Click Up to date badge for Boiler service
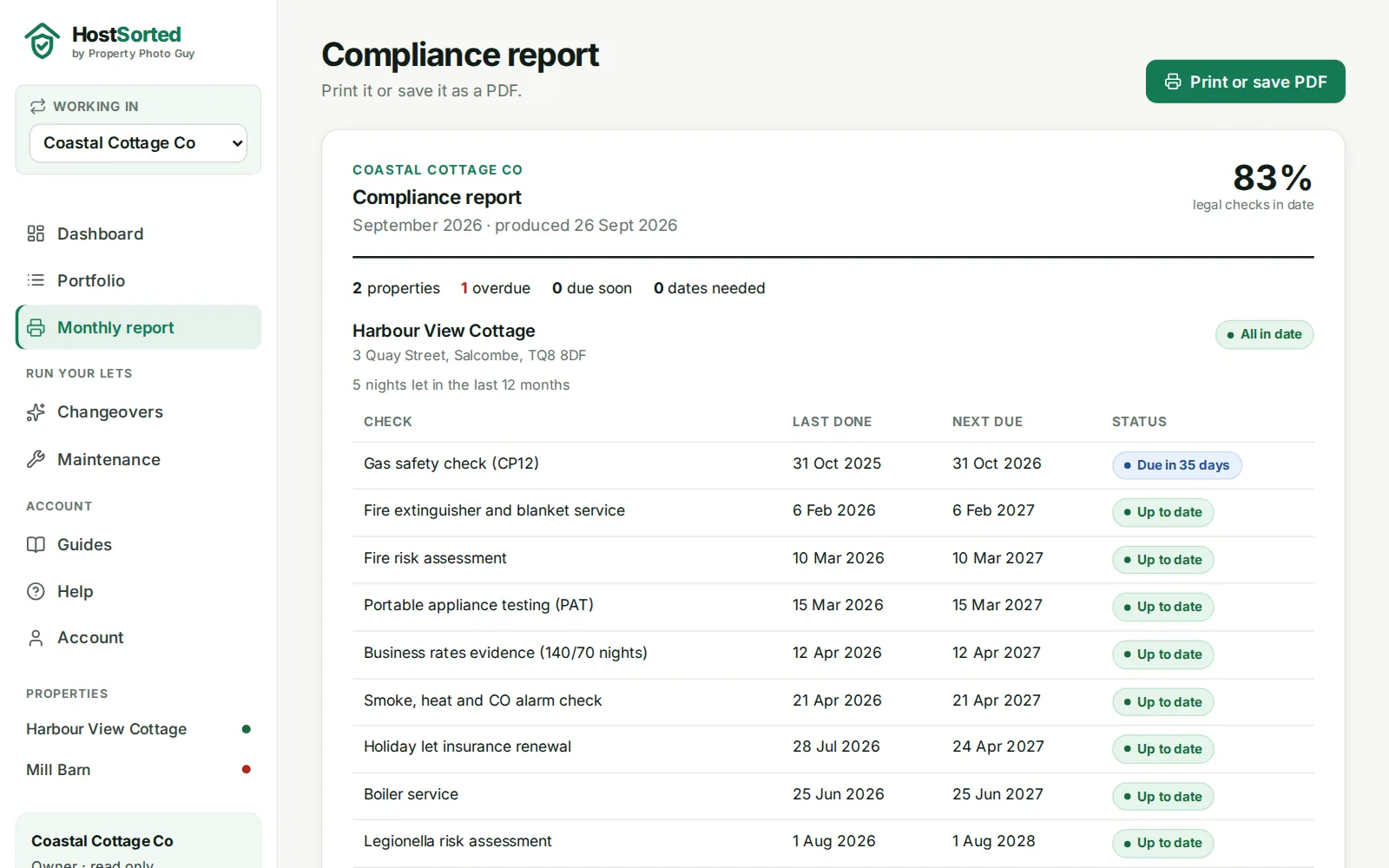Image resolution: width=1389 pixels, height=868 pixels. pyautogui.click(x=1162, y=796)
